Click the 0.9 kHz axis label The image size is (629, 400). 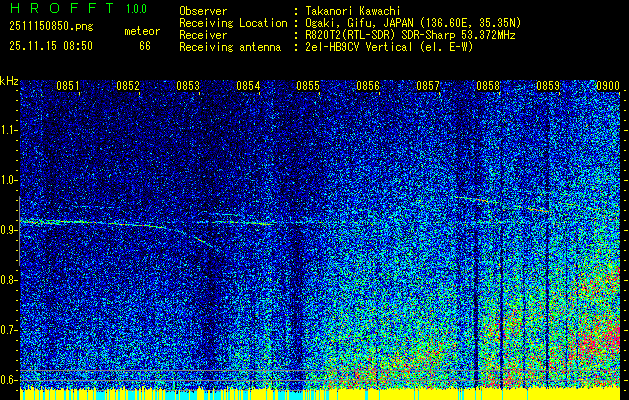click(8, 230)
